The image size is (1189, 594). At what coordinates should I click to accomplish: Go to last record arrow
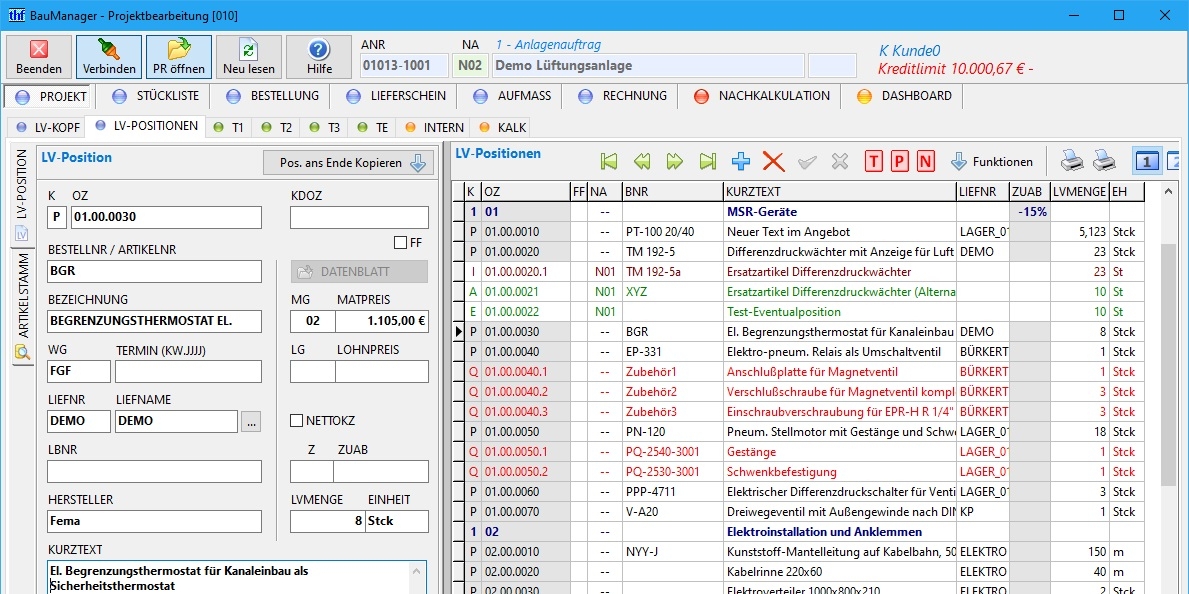coord(708,161)
